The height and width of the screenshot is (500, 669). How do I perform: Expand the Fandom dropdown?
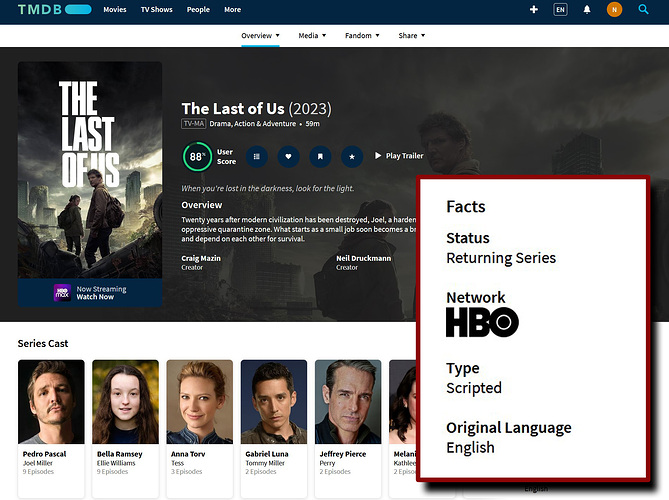coord(362,36)
